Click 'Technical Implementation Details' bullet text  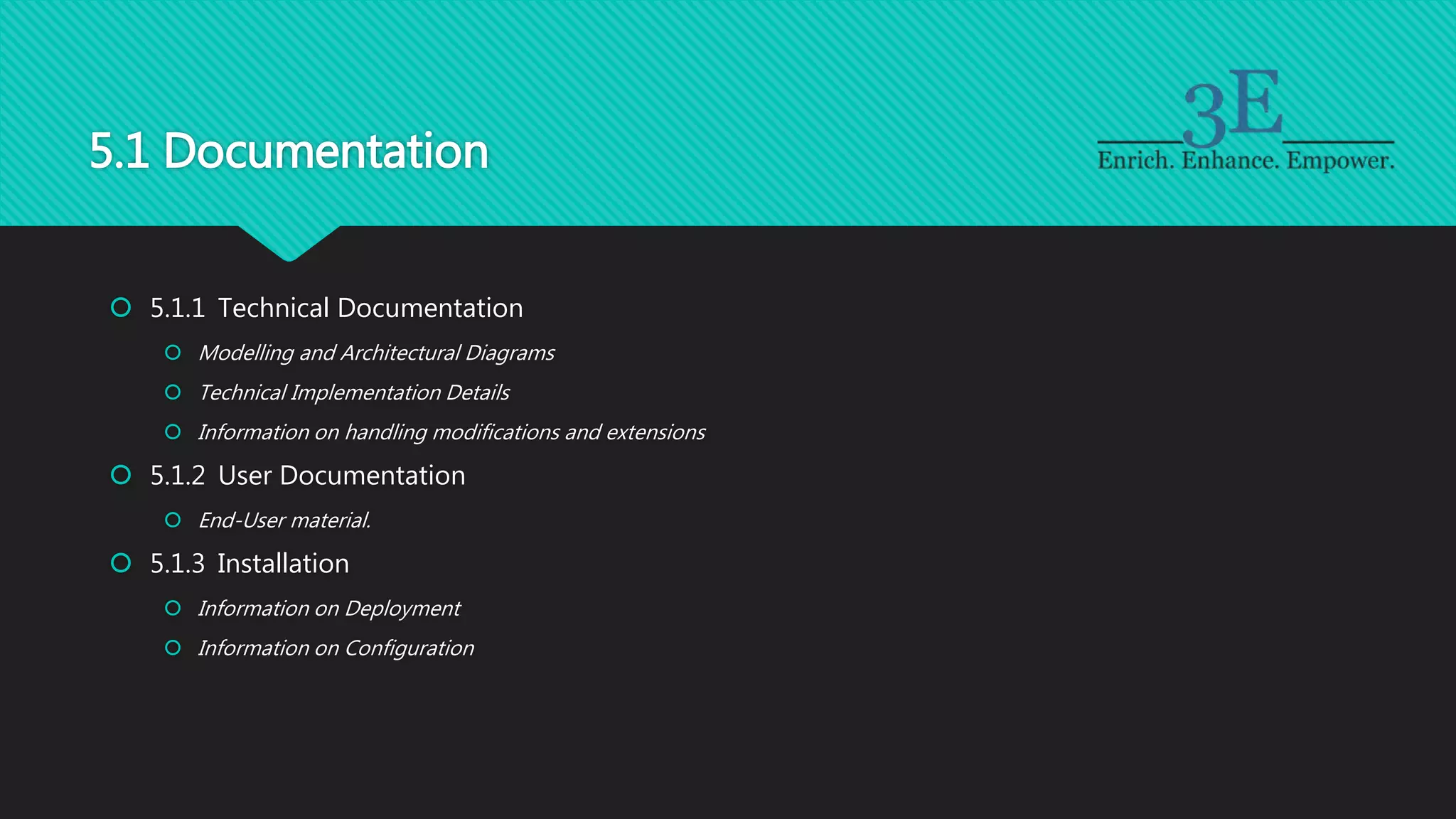coord(354,392)
